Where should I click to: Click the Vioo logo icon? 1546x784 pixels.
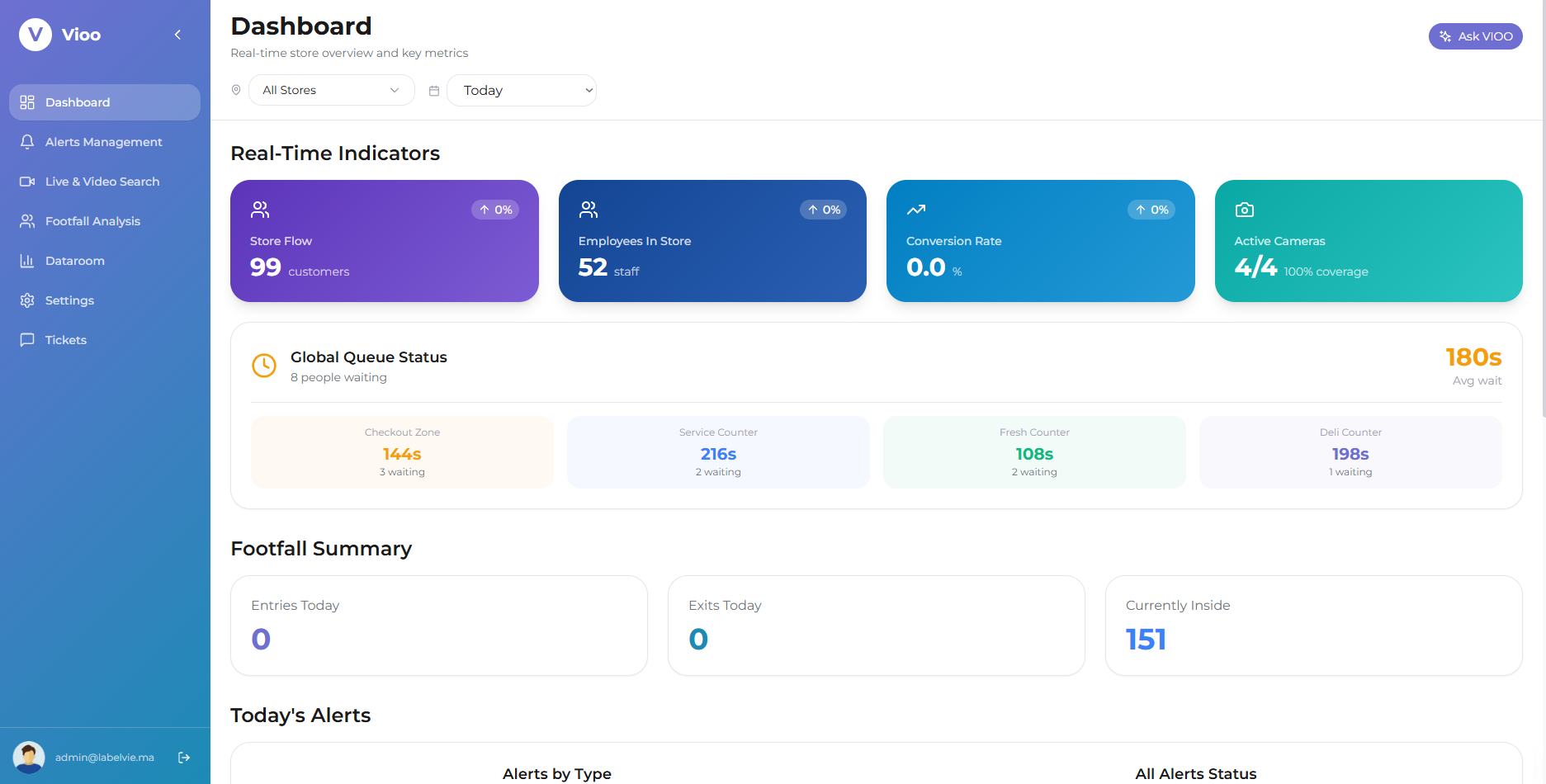click(35, 34)
